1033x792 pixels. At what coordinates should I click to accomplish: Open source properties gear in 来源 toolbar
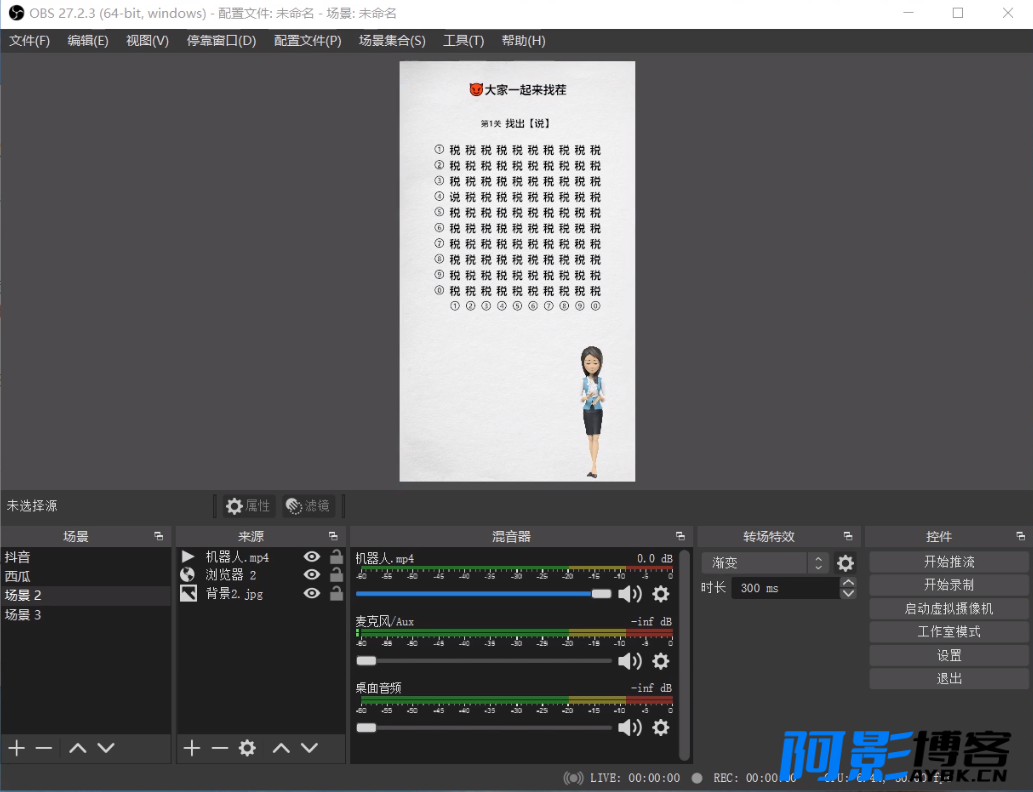coord(247,748)
